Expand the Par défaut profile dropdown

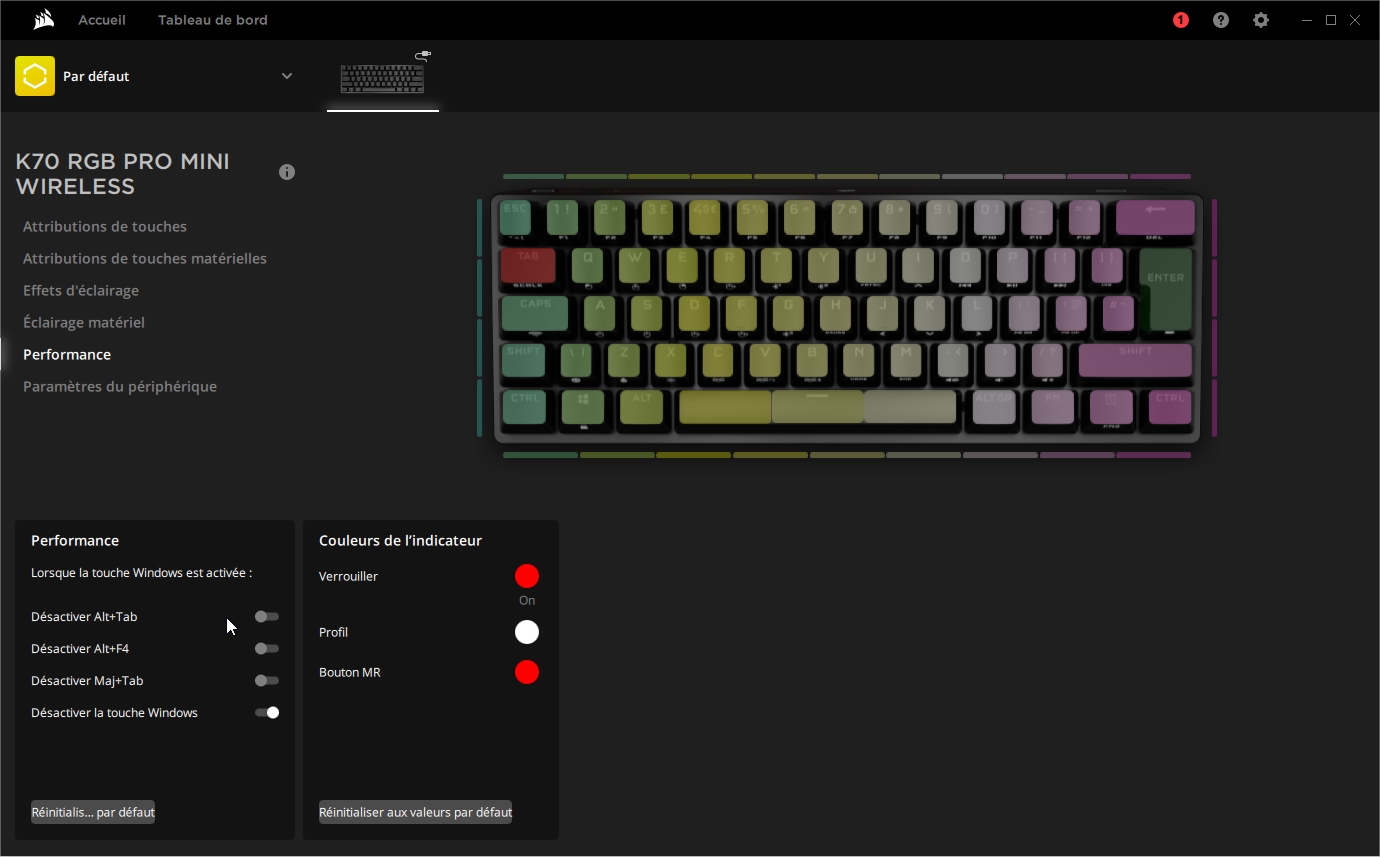click(287, 76)
